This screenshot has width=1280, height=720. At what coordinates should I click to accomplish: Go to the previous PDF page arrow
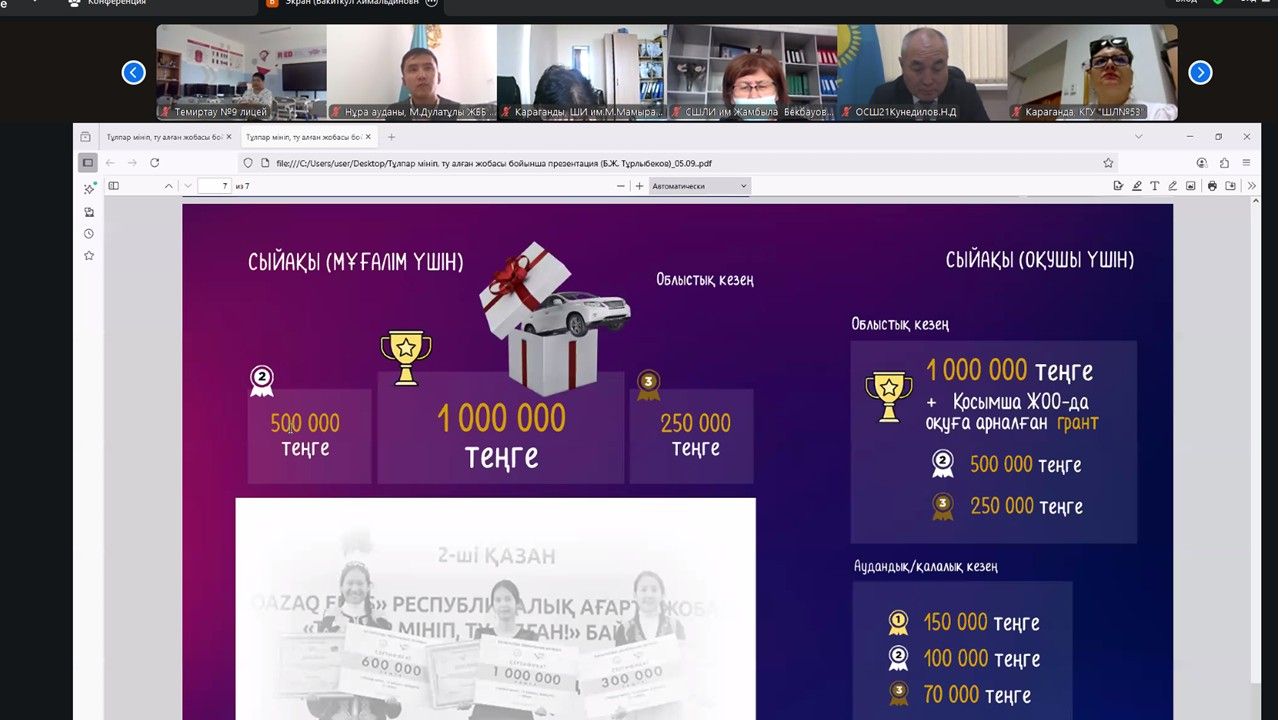click(168, 186)
